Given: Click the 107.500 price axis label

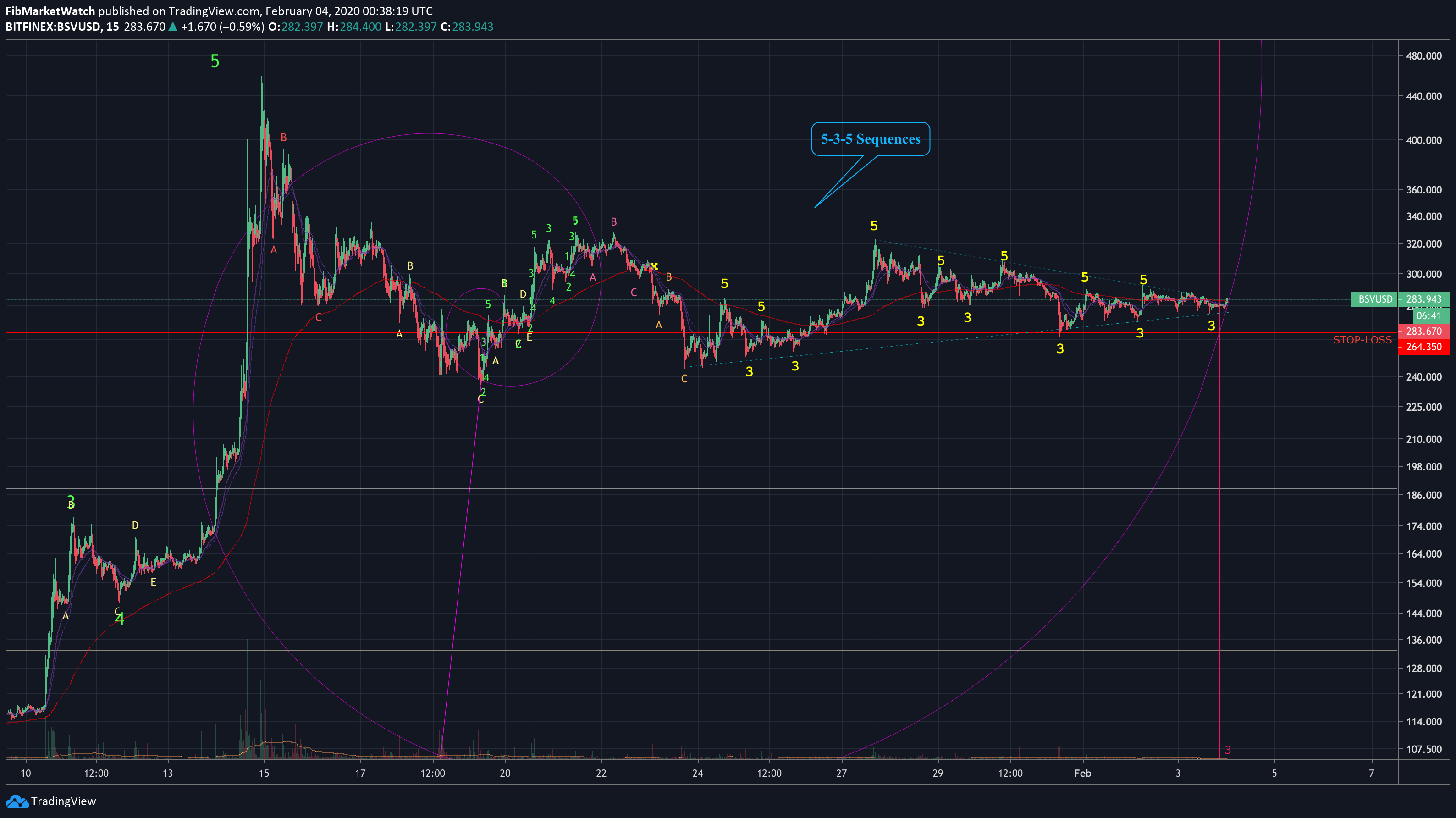Looking at the screenshot, I should point(1424,750).
